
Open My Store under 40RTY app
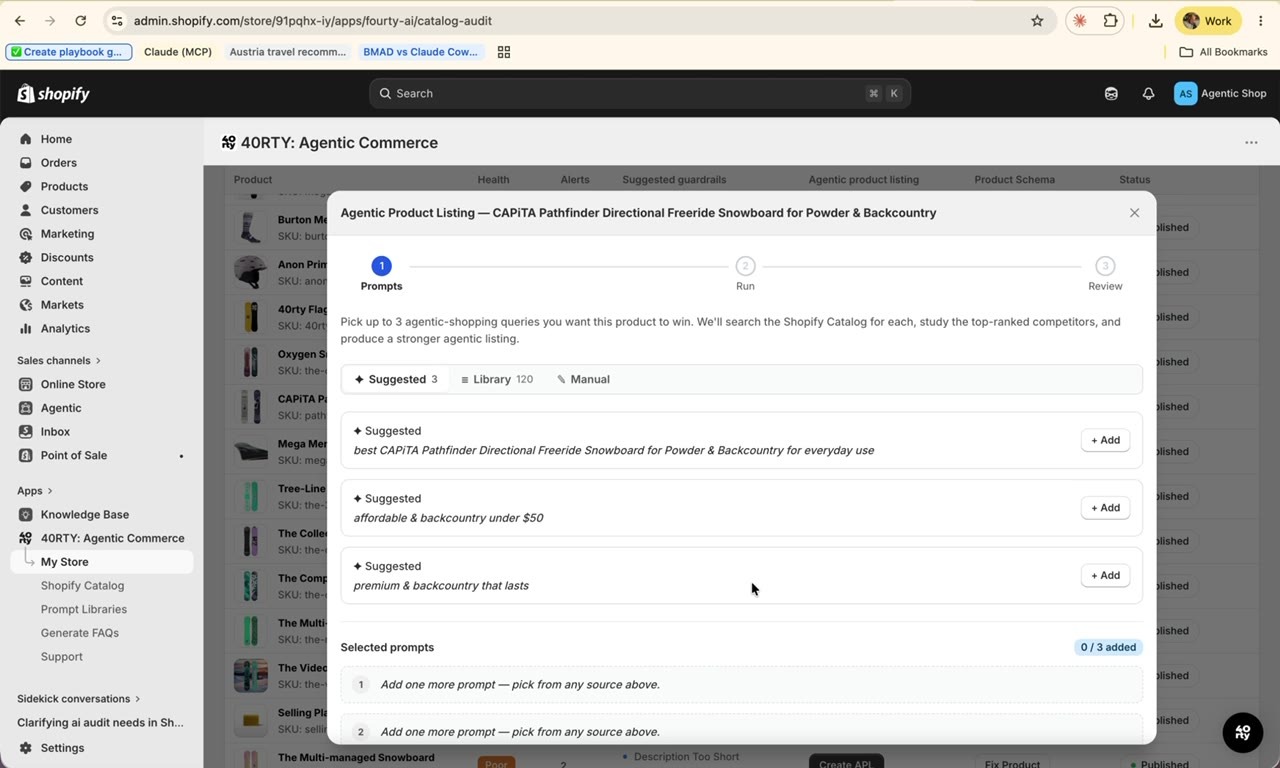pyautogui.click(x=102, y=562)
